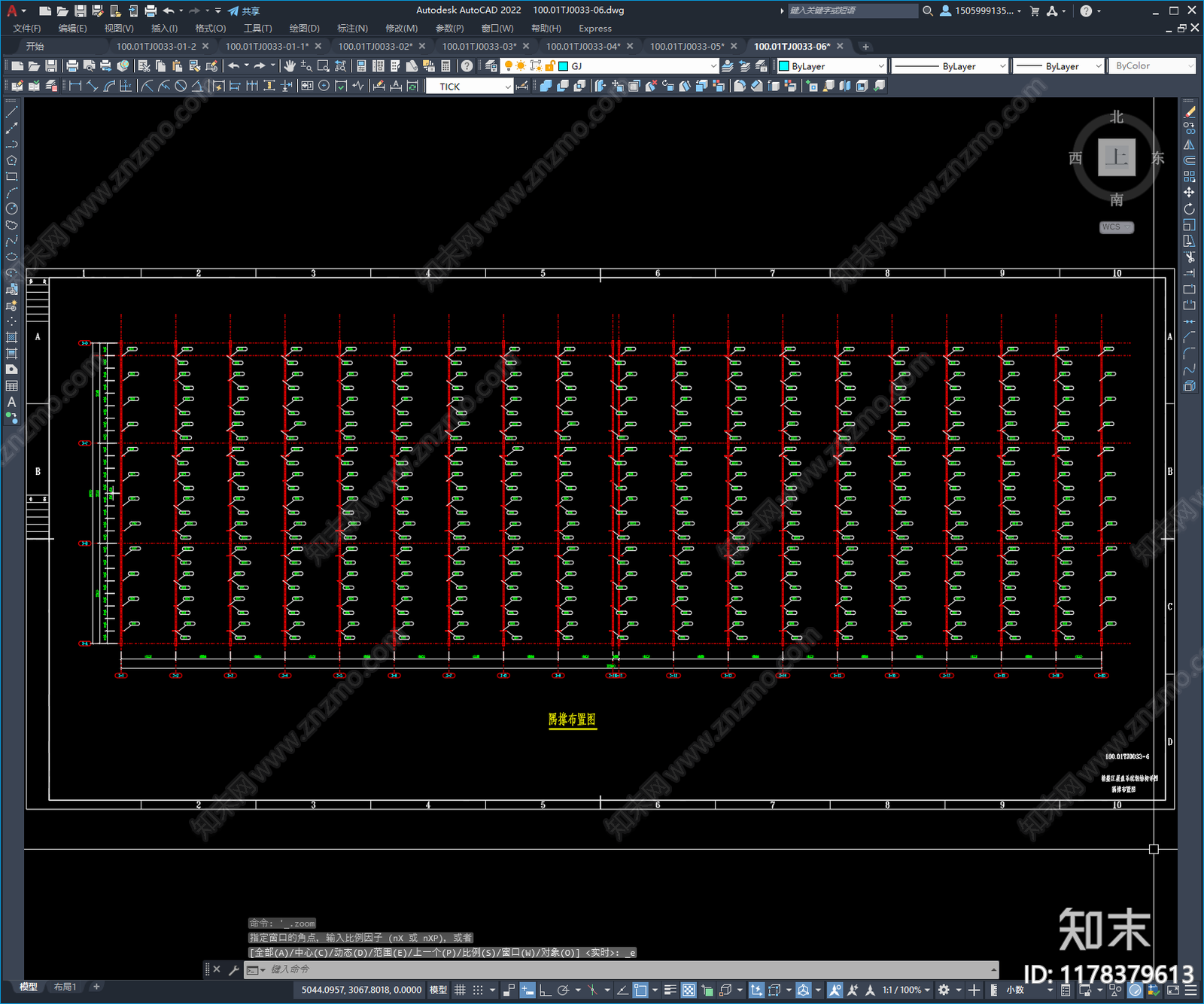Image resolution: width=1204 pixels, height=1004 pixels.
Task: Open the Help question mark icon
Action: [x=1086, y=11]
